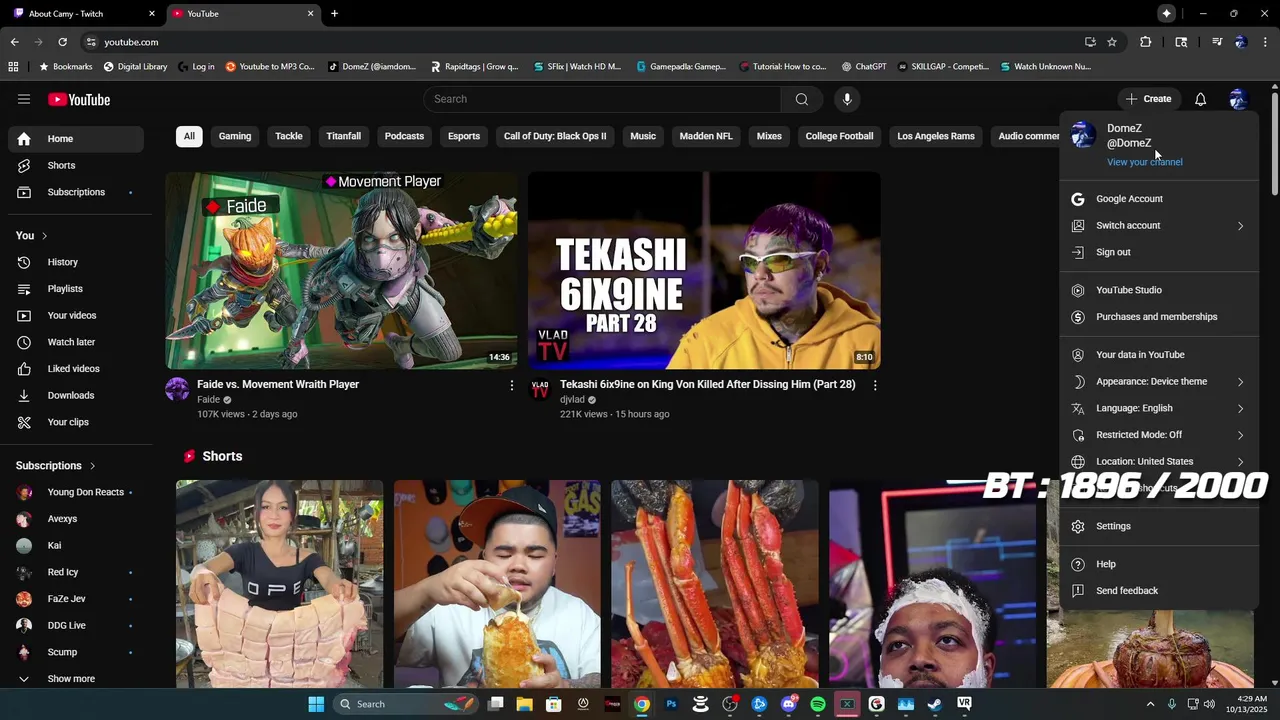Viewport: 1280px width, 720px height.
Task: Open Steam from the taskbar
Action: click(x=935, y=704)
